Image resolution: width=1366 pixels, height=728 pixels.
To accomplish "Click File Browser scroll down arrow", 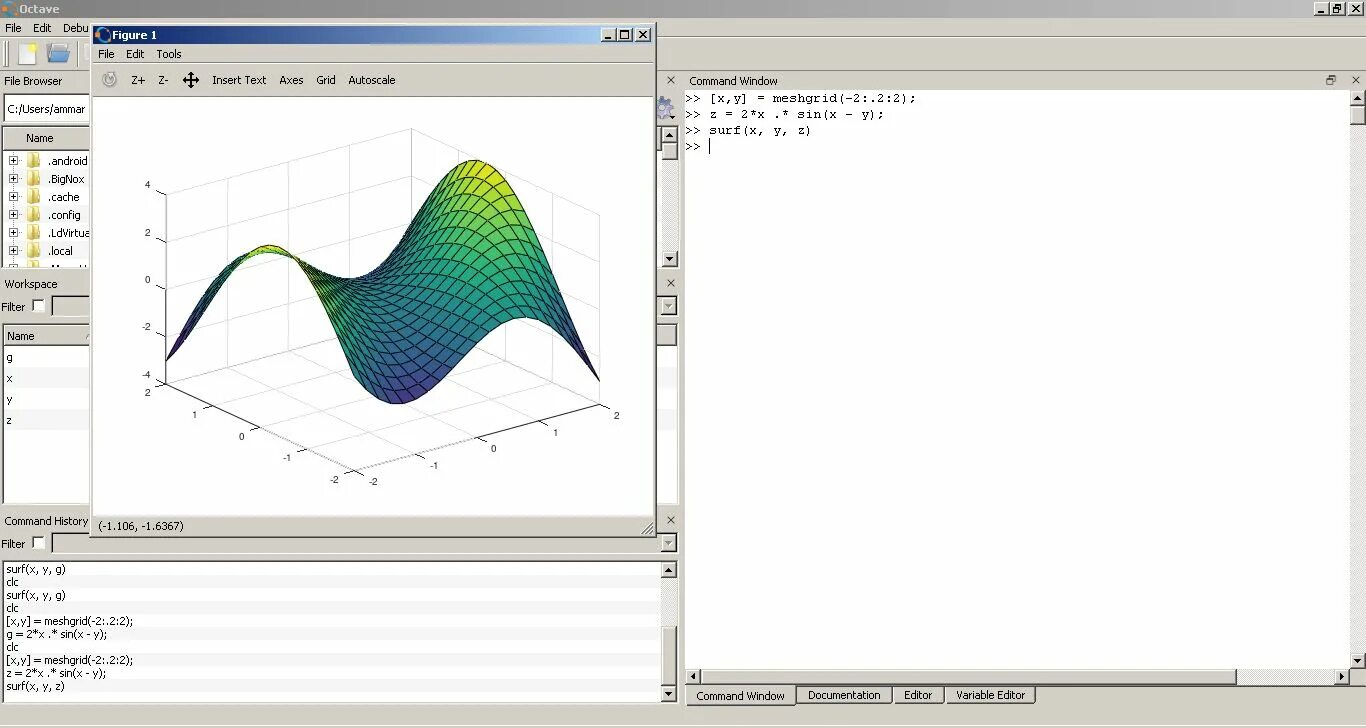I will point(669,259).
